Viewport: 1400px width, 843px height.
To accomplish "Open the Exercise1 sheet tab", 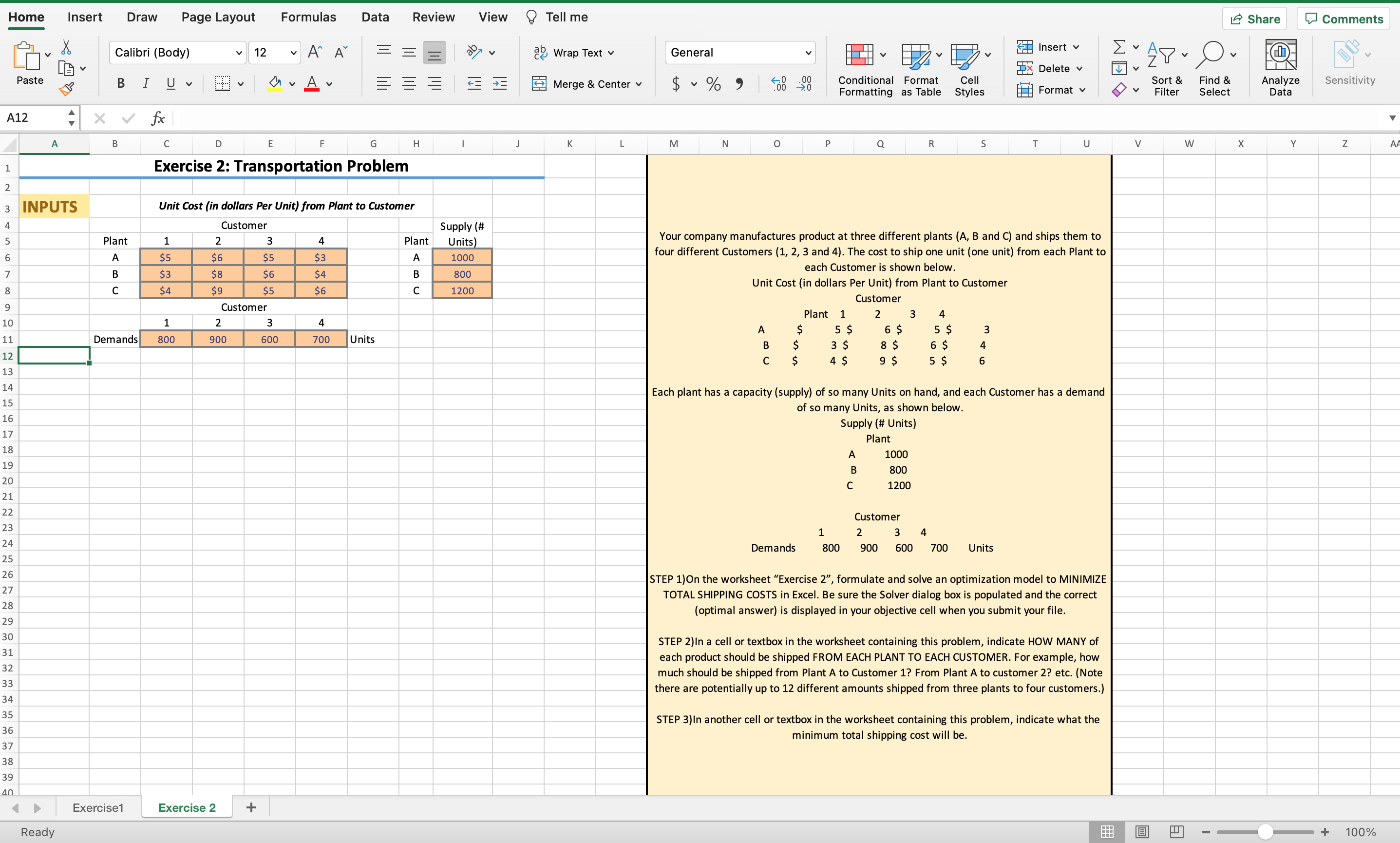I will click(97, 807).
